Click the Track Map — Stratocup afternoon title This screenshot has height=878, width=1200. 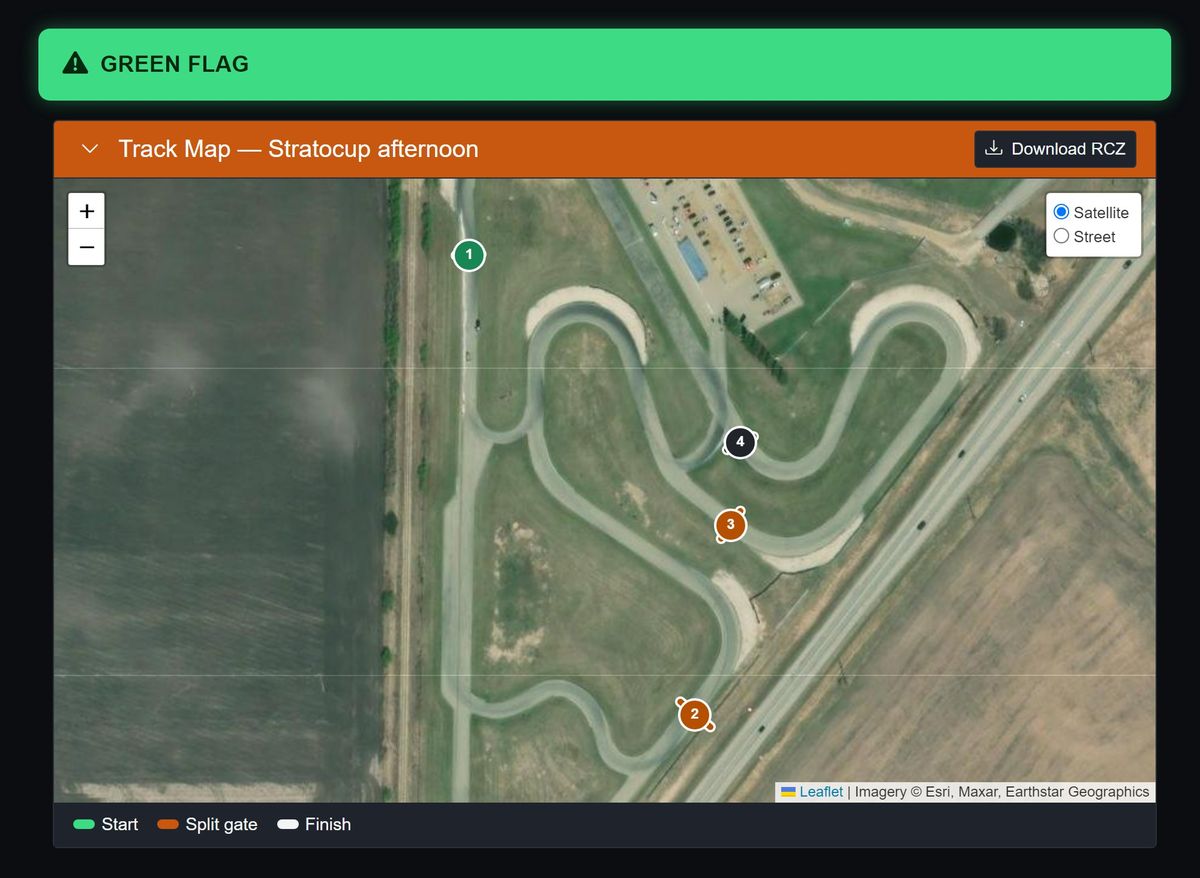point(298,149)
